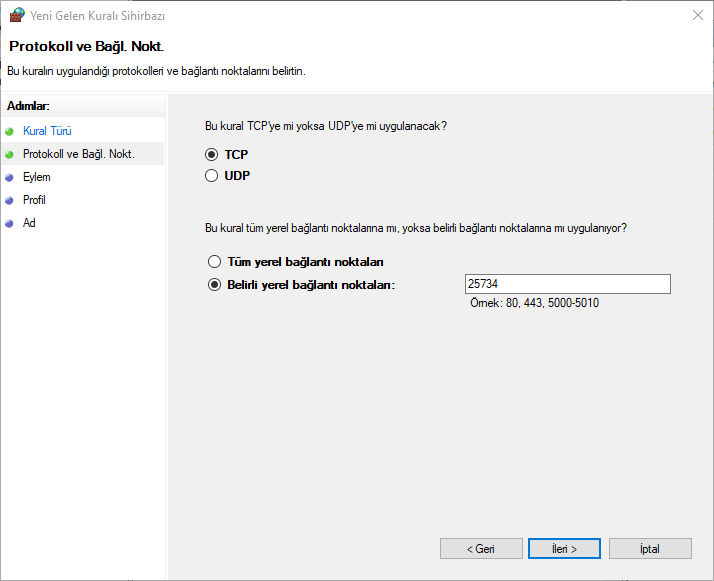Click the firewall icon in the title bar
Image resolution: width=714 pixels, height=581 pixels.
(16, 15)
